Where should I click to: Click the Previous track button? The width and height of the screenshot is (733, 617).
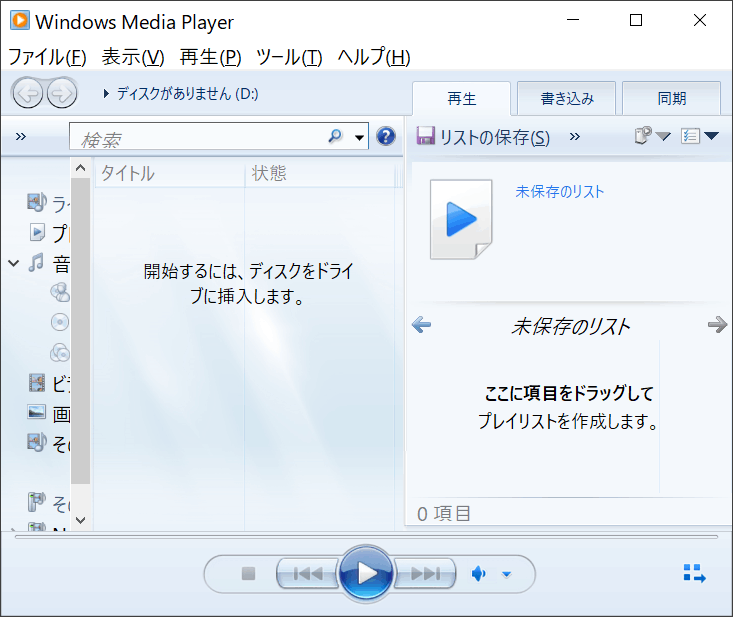[308, 573]
